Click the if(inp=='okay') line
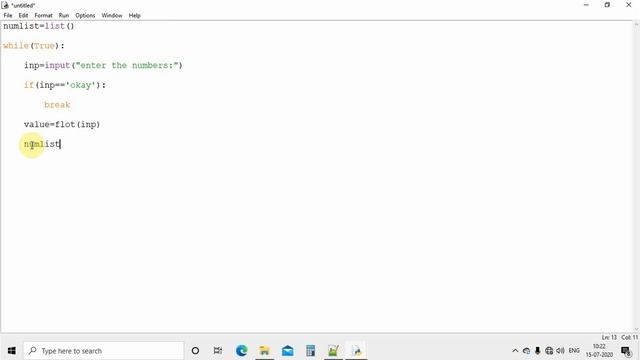Image resolution: width=640 pixels, height=360 pixels. (x=65, y=85)
